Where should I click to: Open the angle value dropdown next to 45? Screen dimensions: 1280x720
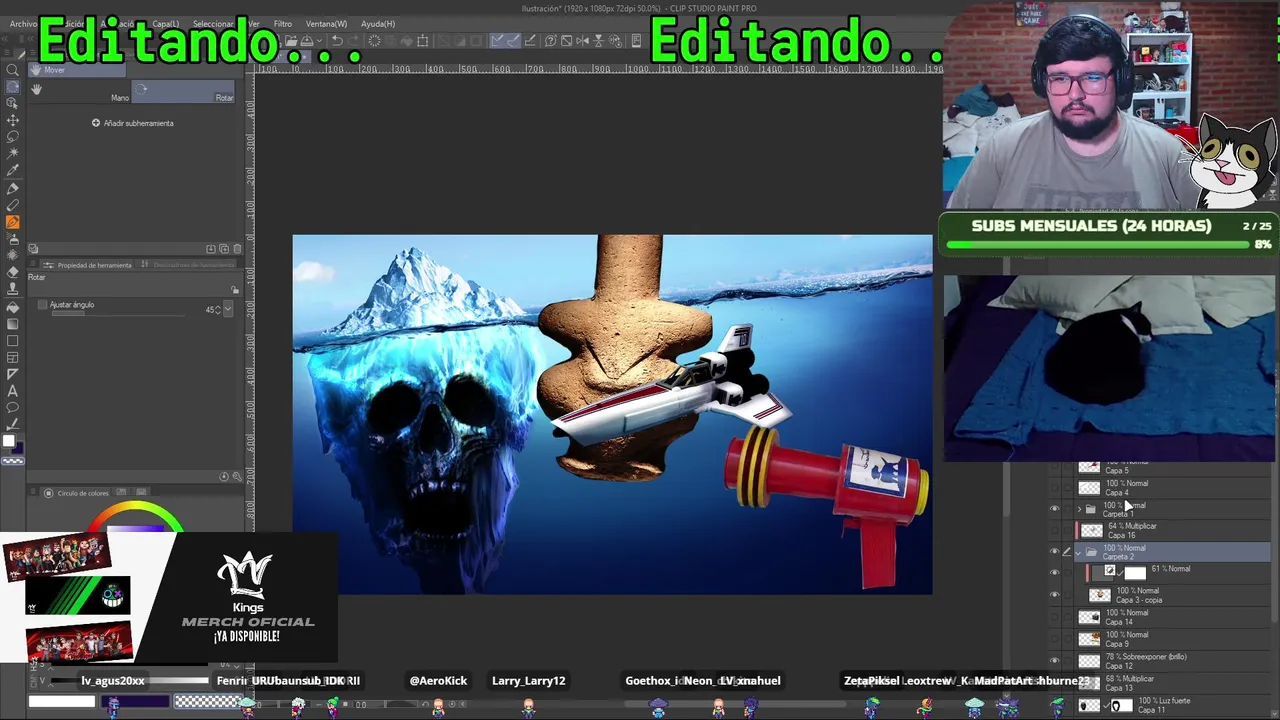[228, 310]
